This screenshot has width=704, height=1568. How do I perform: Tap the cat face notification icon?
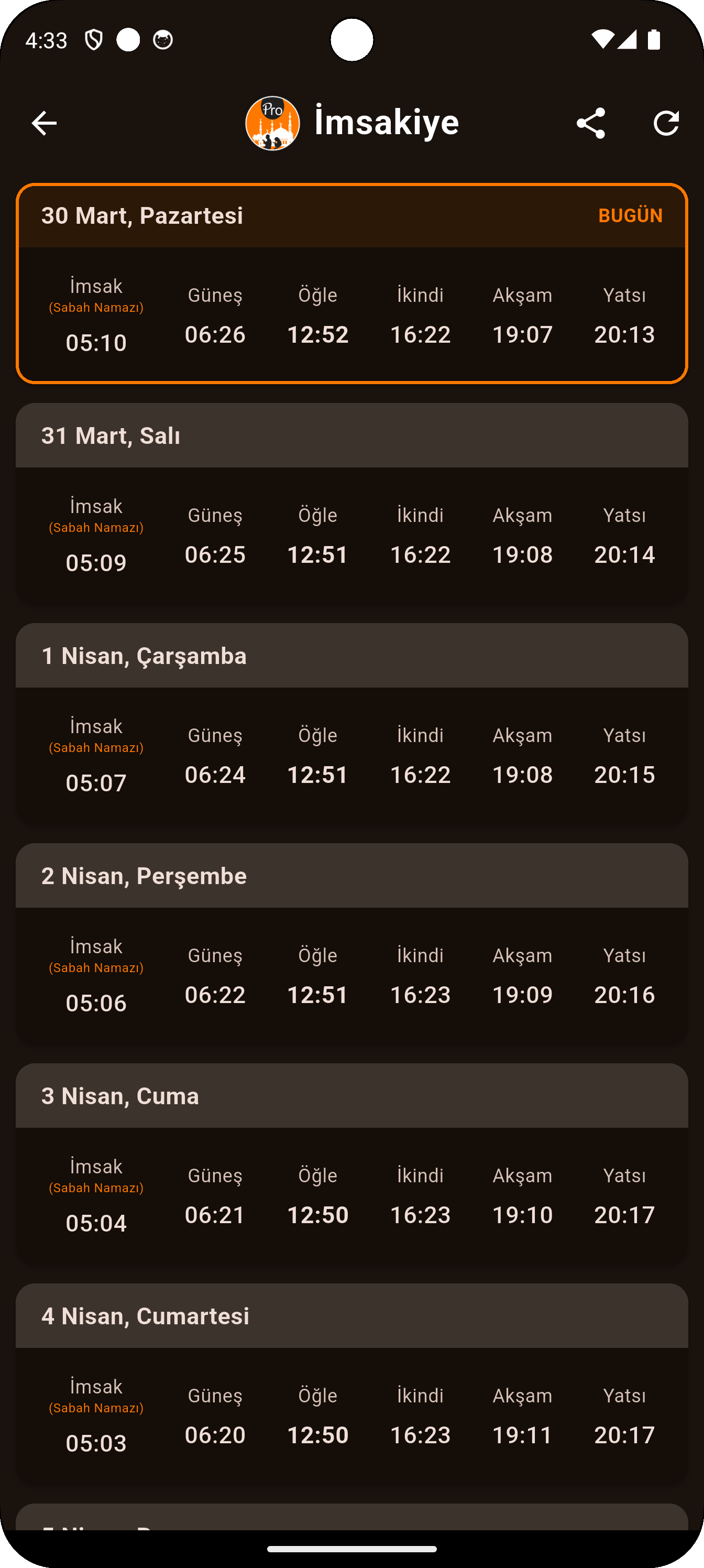(x=162, y=40)
